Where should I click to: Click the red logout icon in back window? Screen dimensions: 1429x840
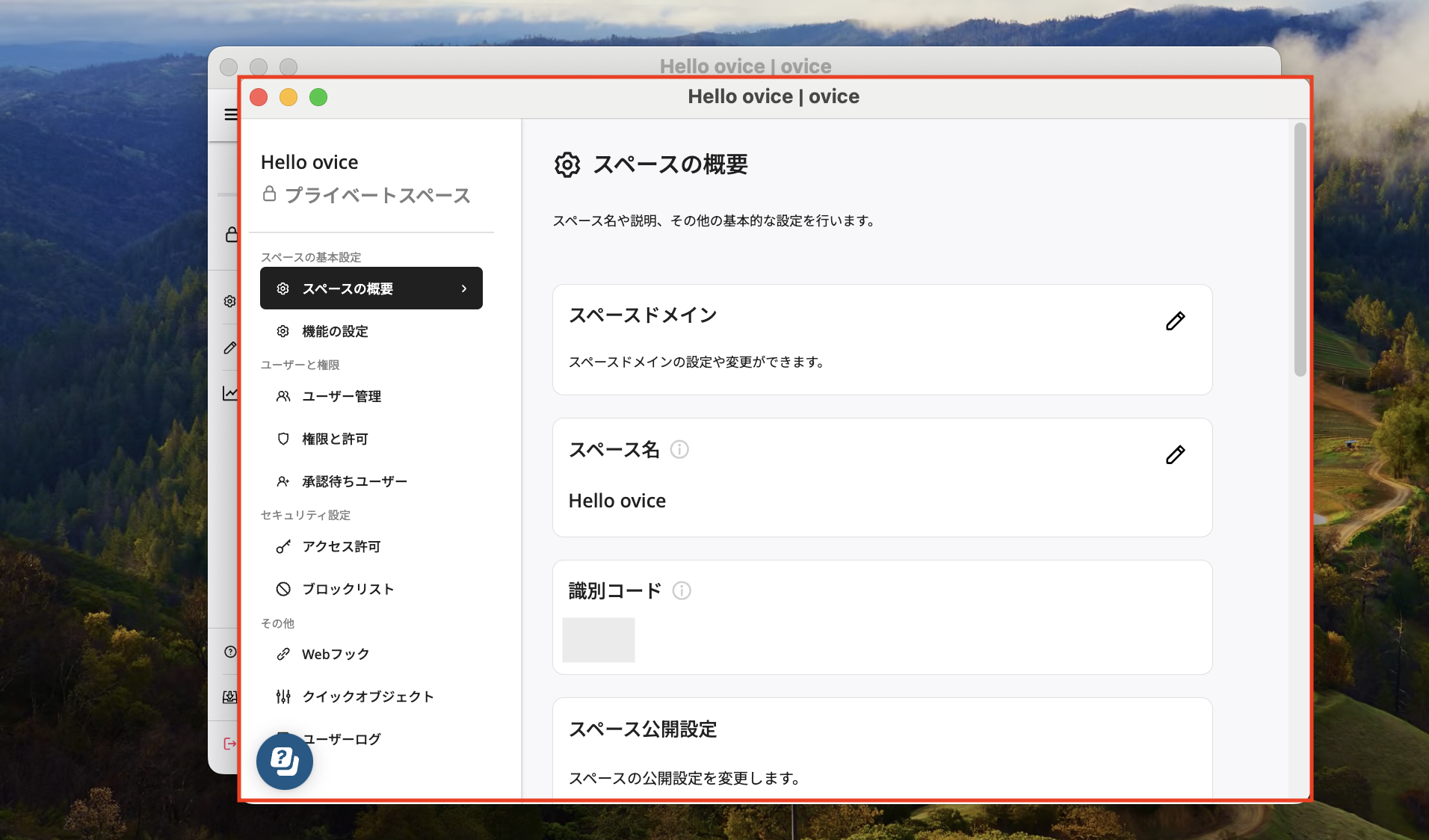229,744
